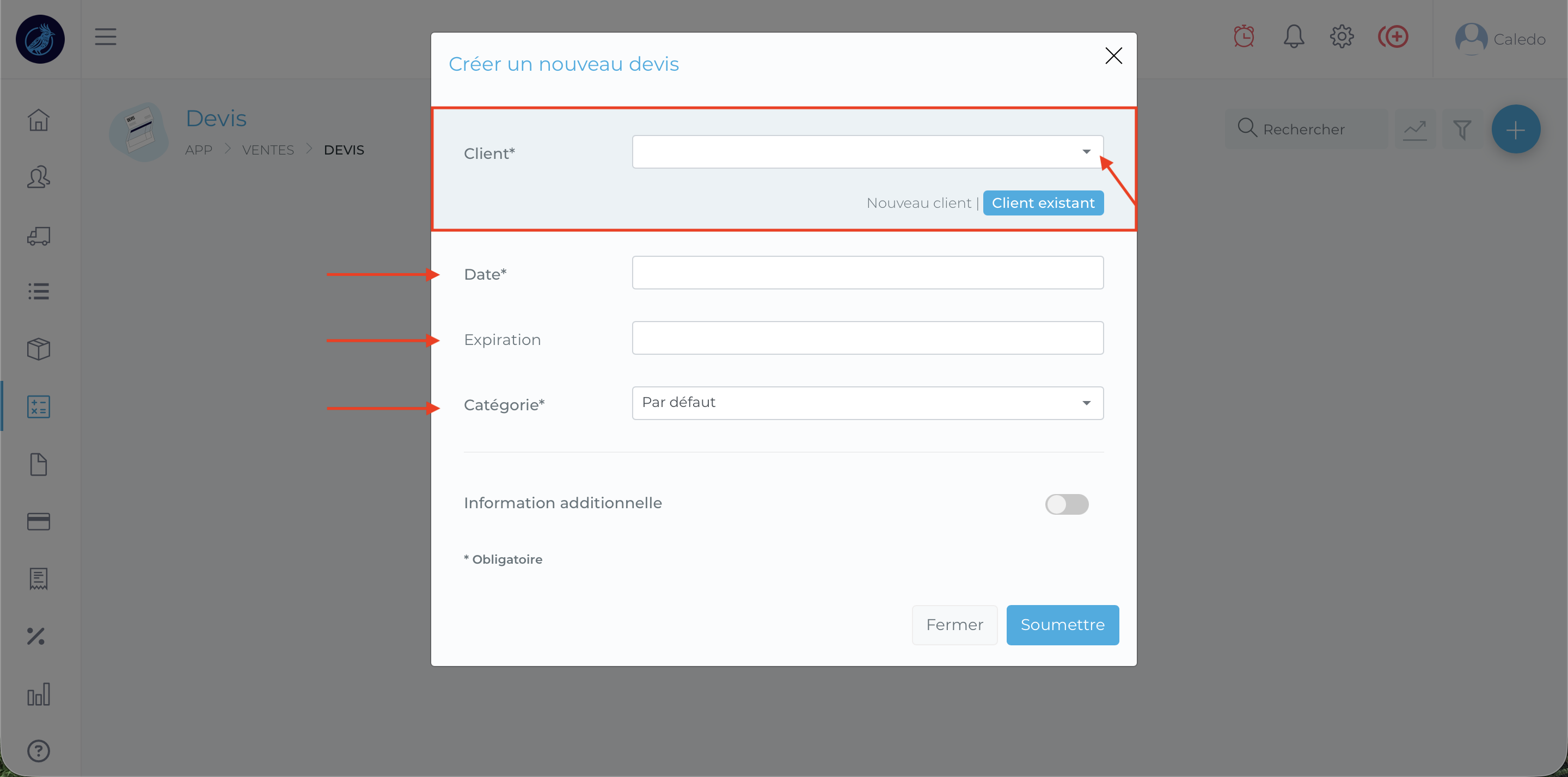This screenshot has width=1568, height=777.
Task: Open the Catégorie dropdown
Action: (x=867, y=403)
